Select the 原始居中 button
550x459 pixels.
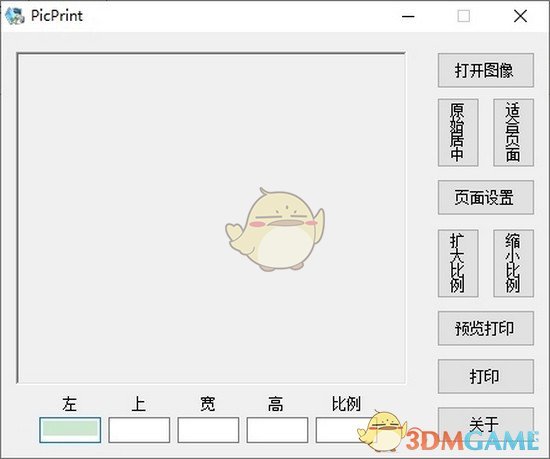point(458,132)
